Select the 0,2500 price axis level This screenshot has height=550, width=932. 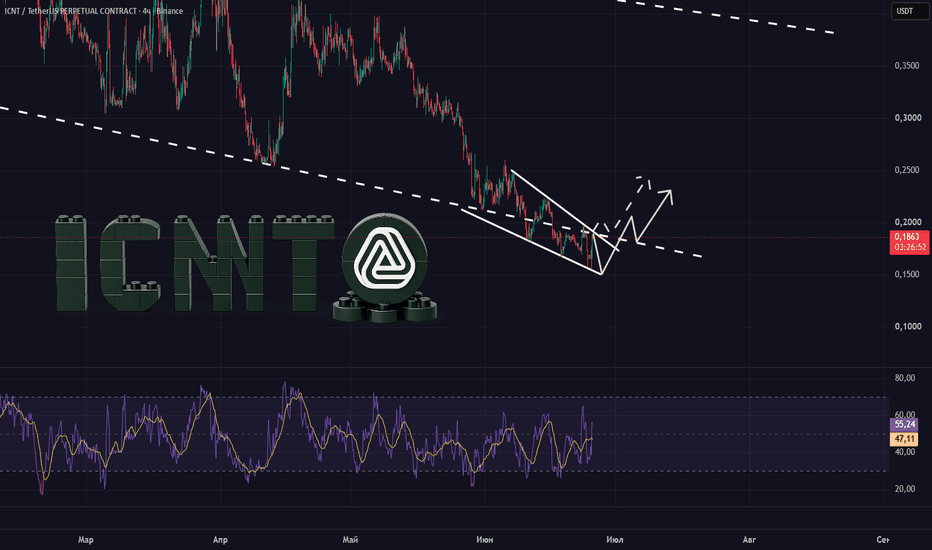point(908,170)
